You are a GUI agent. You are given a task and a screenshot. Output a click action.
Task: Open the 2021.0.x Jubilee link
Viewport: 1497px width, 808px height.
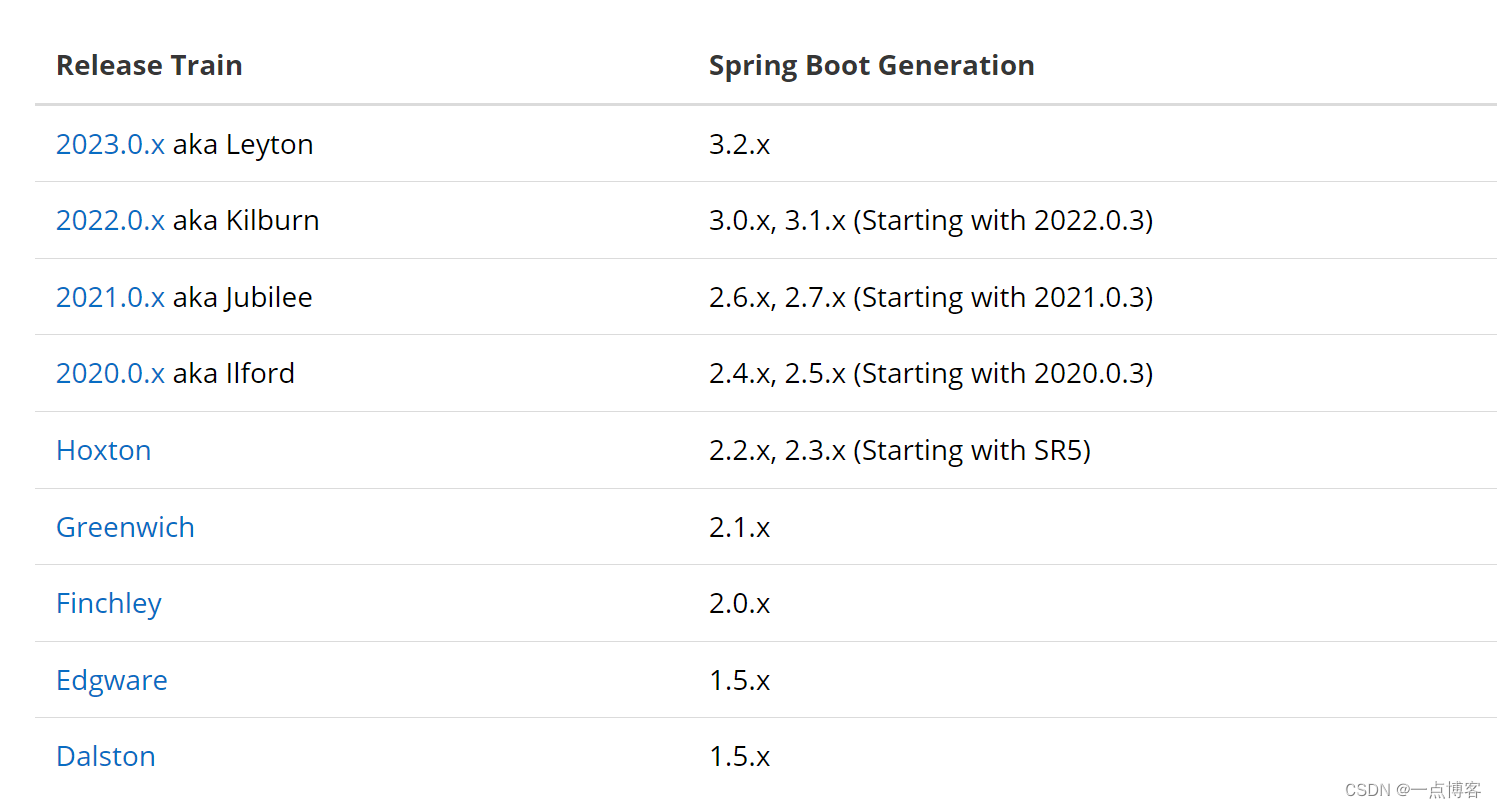tap(110, 297)
